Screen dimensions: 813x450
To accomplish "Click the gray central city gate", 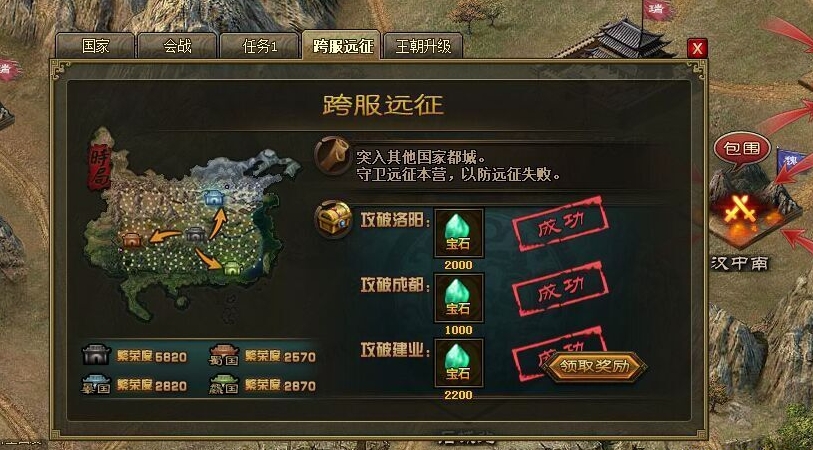I will [x=195, y=234].
